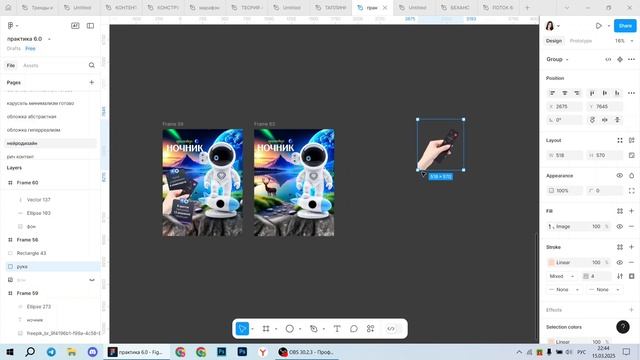Screen dimensions: 640x360
Task: Align top icon in Position section
Action: coord(592,93)
